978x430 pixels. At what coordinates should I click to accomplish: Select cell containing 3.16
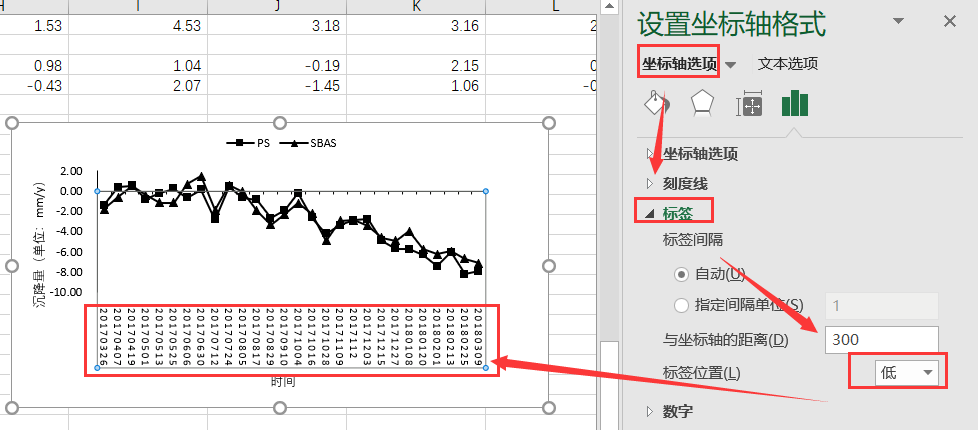point(416,25)
